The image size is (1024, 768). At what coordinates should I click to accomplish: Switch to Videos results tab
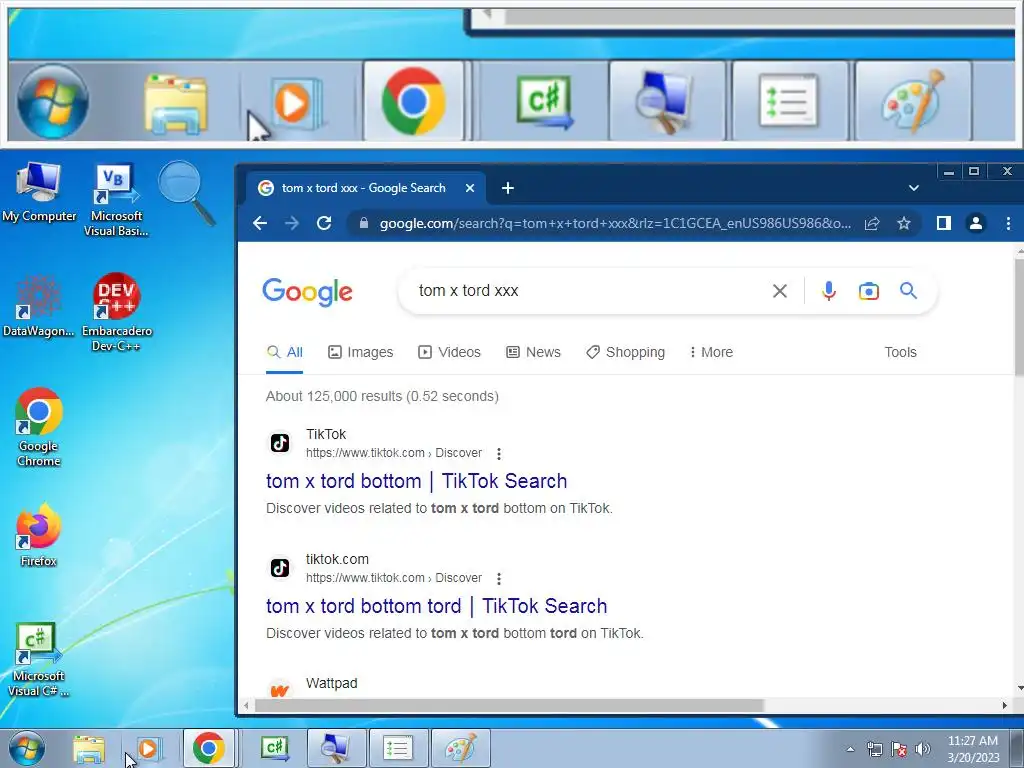(x=449, y=352)
